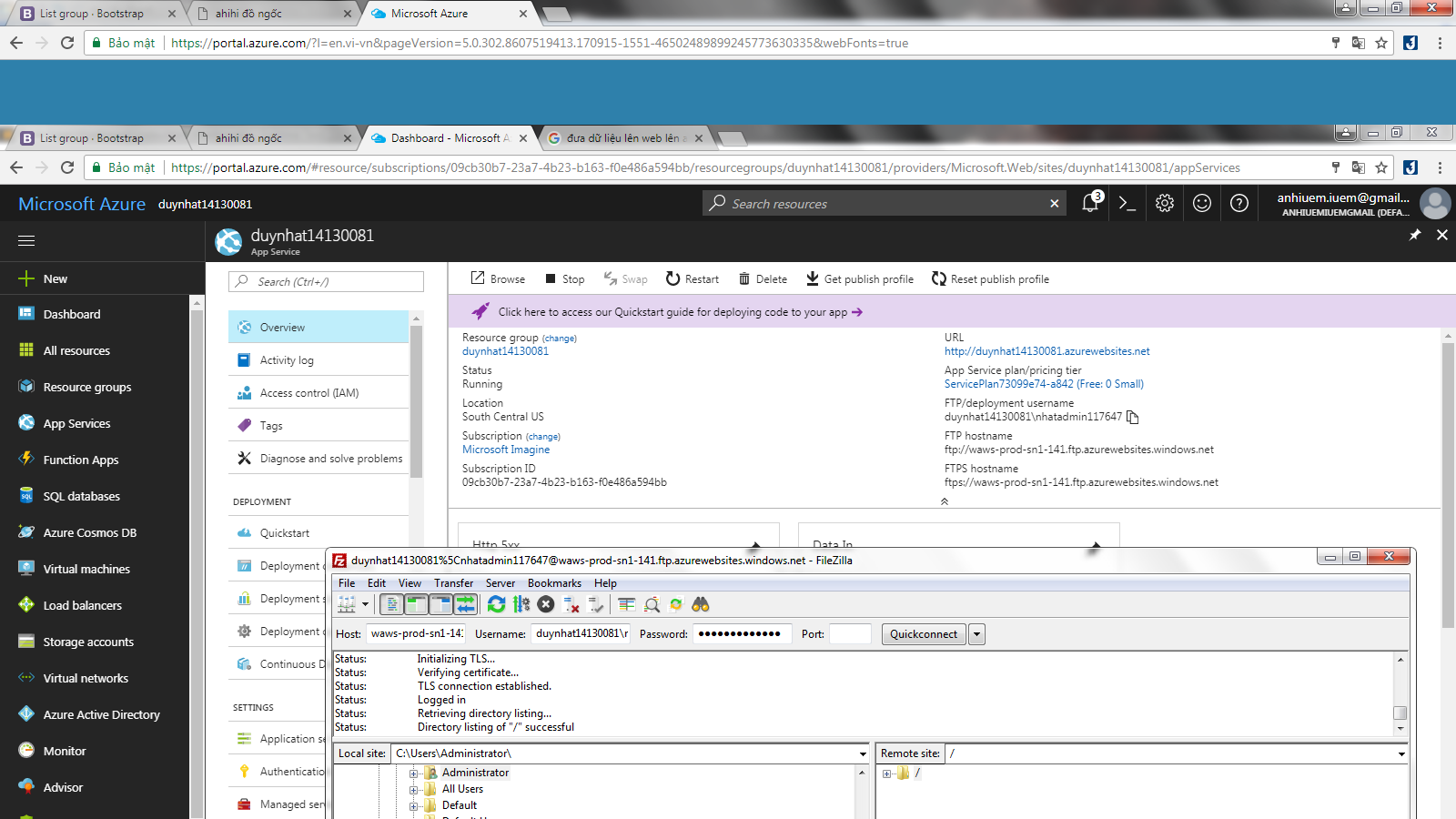Reconnect to last server icon in FileZilla

coord(596,604)
